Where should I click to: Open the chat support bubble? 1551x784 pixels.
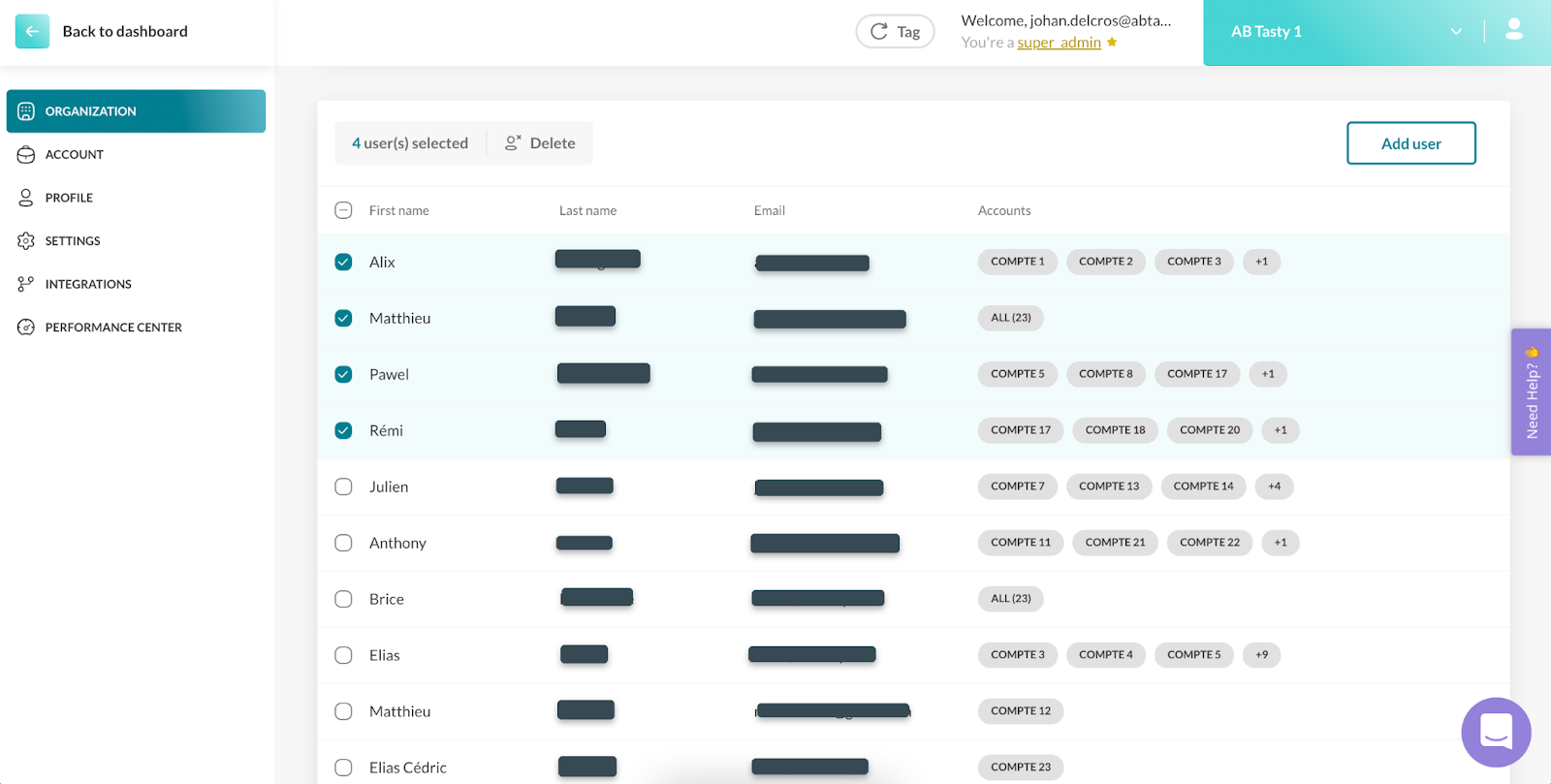[1496, 733]
